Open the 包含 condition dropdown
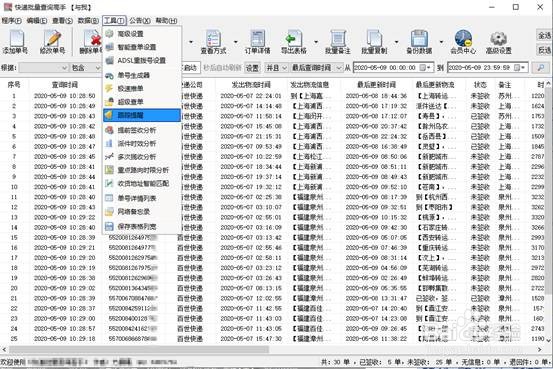 [x=86, y=67]
